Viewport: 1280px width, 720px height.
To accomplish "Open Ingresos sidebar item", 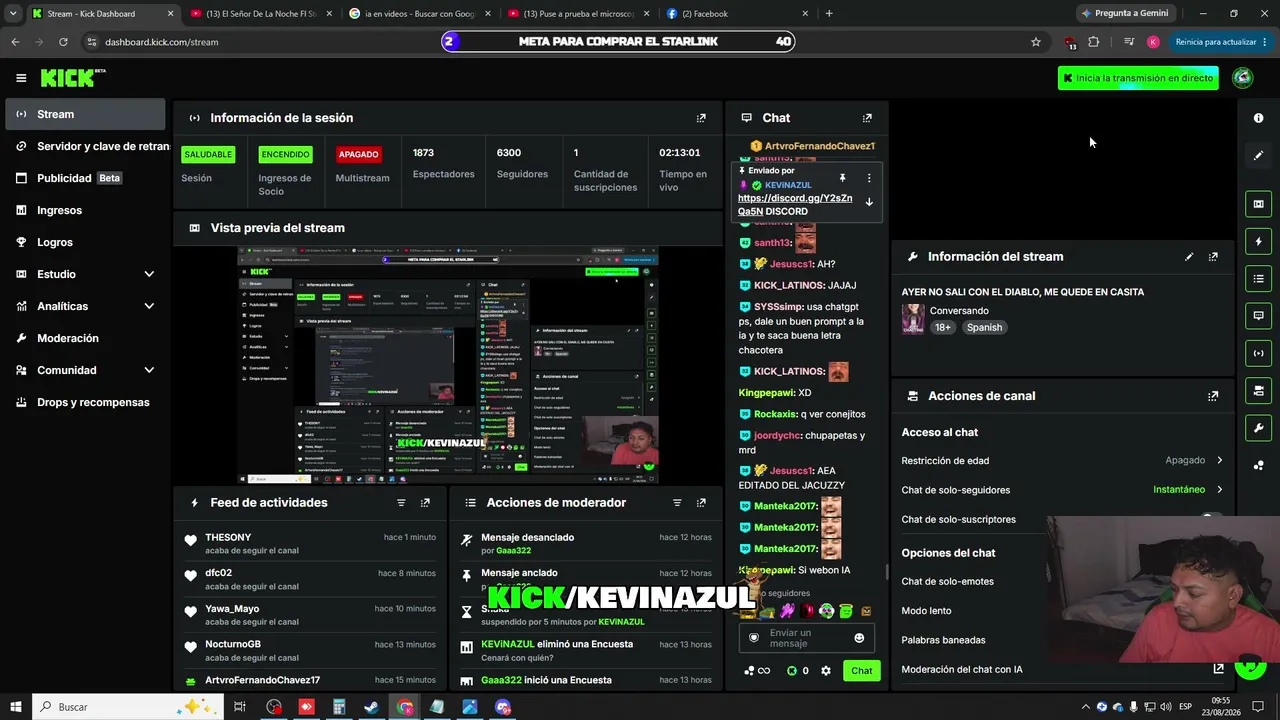I will point(84,210).
